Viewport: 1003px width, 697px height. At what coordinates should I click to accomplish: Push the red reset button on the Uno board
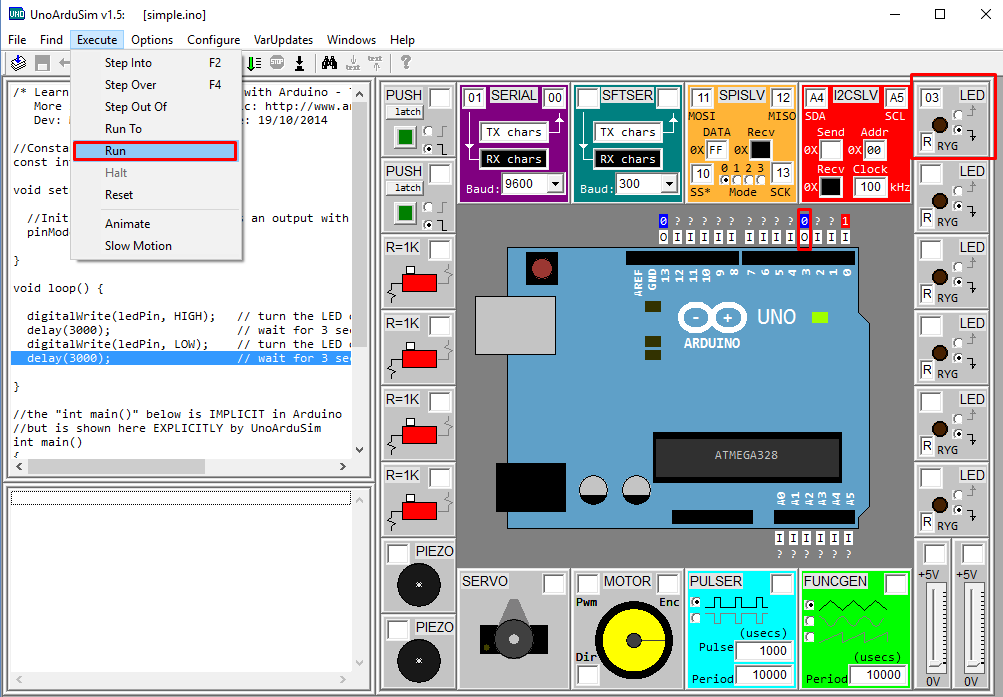pos(542,269)
